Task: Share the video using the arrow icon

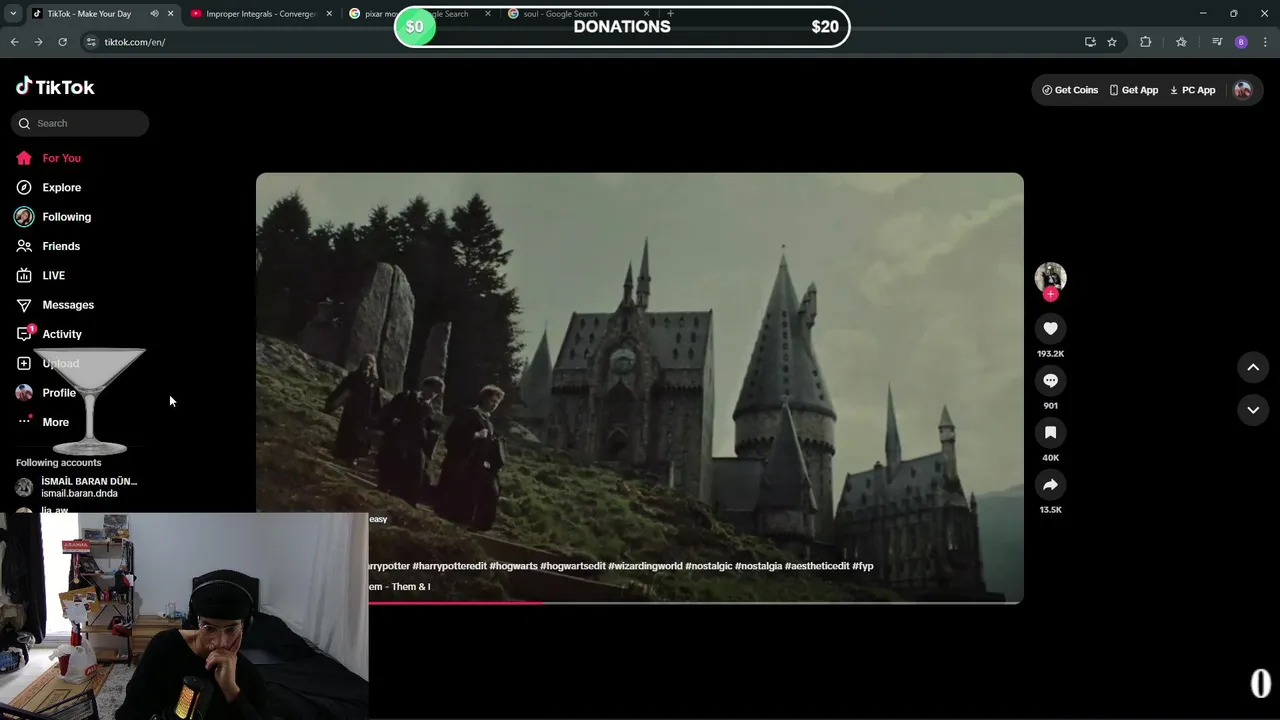Action: pos(1050,484)
